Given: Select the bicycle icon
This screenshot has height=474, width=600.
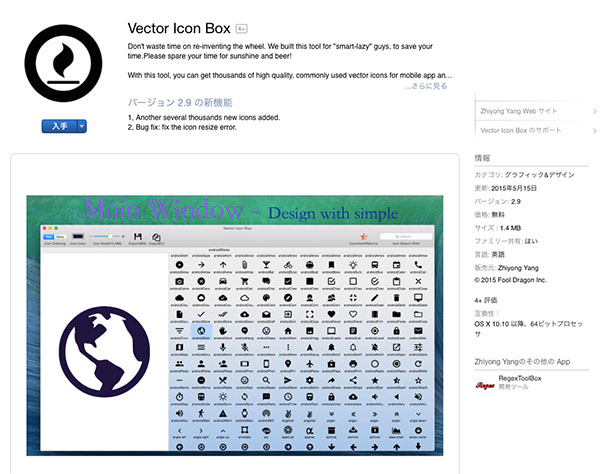Looking at the screenshot, I should tap(288, 265).
